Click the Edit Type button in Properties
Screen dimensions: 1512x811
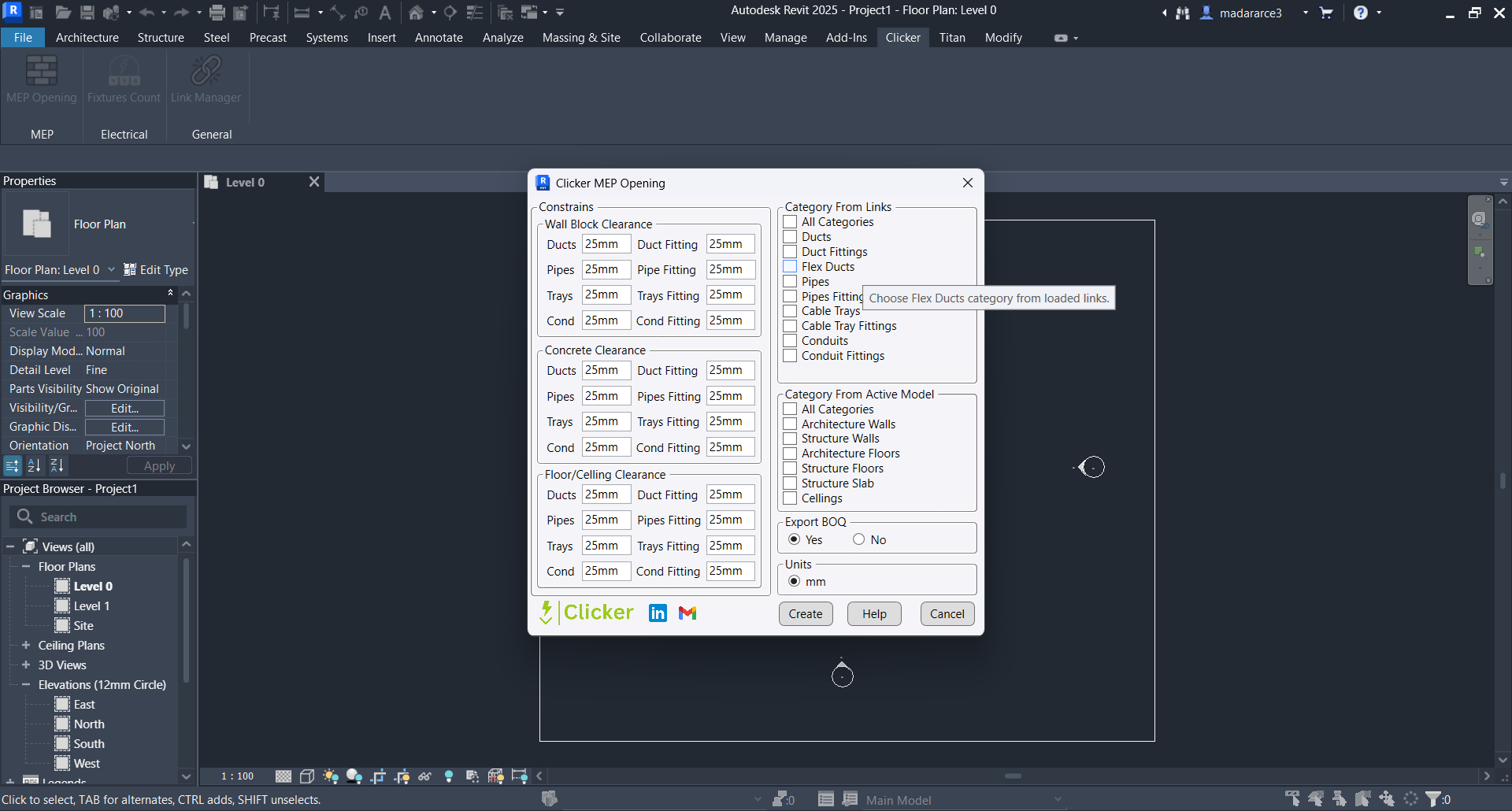pyautogui.click(x=156, y=270)
